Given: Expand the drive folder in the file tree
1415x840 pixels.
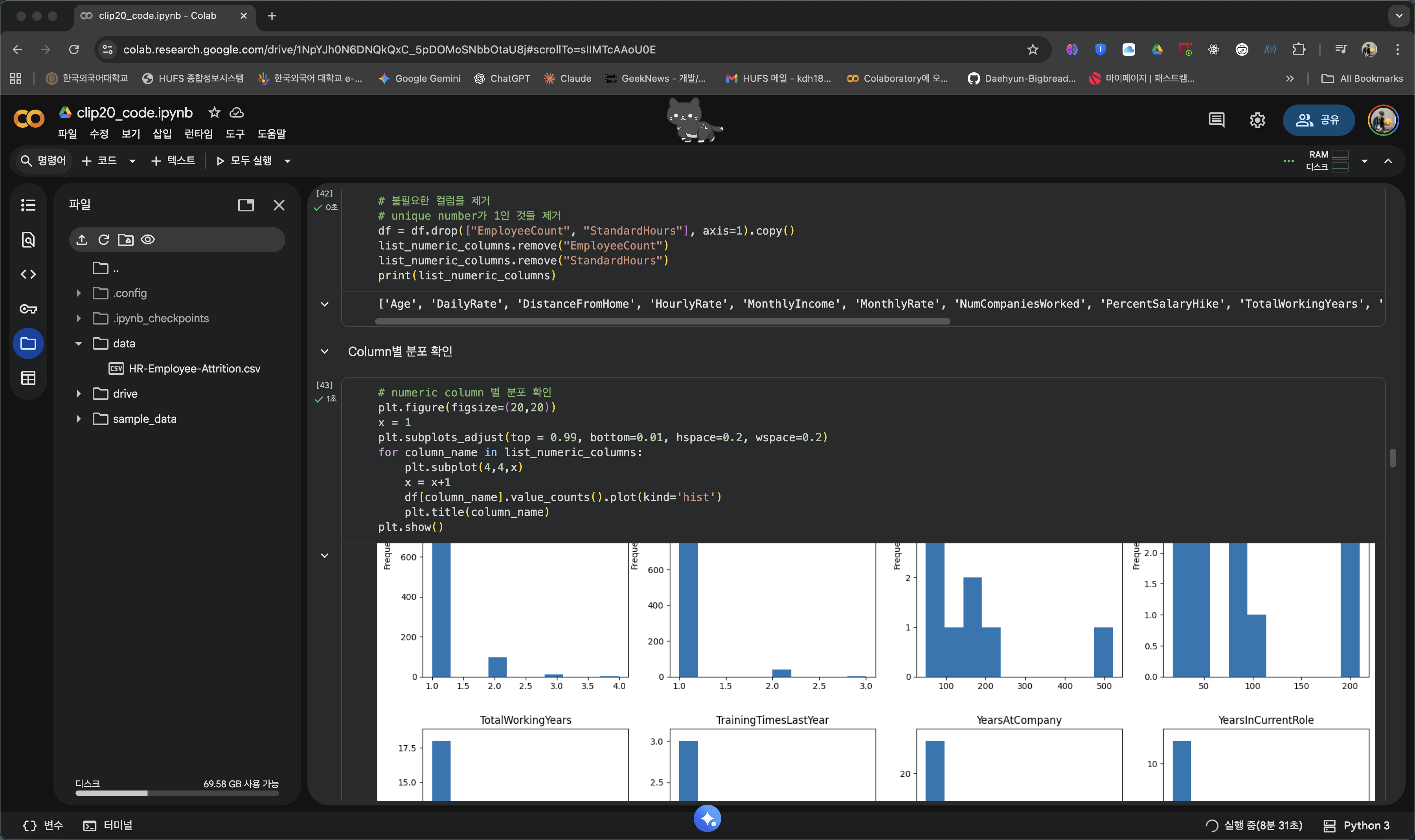Looking at the screenshot, I should coord(79,393).
